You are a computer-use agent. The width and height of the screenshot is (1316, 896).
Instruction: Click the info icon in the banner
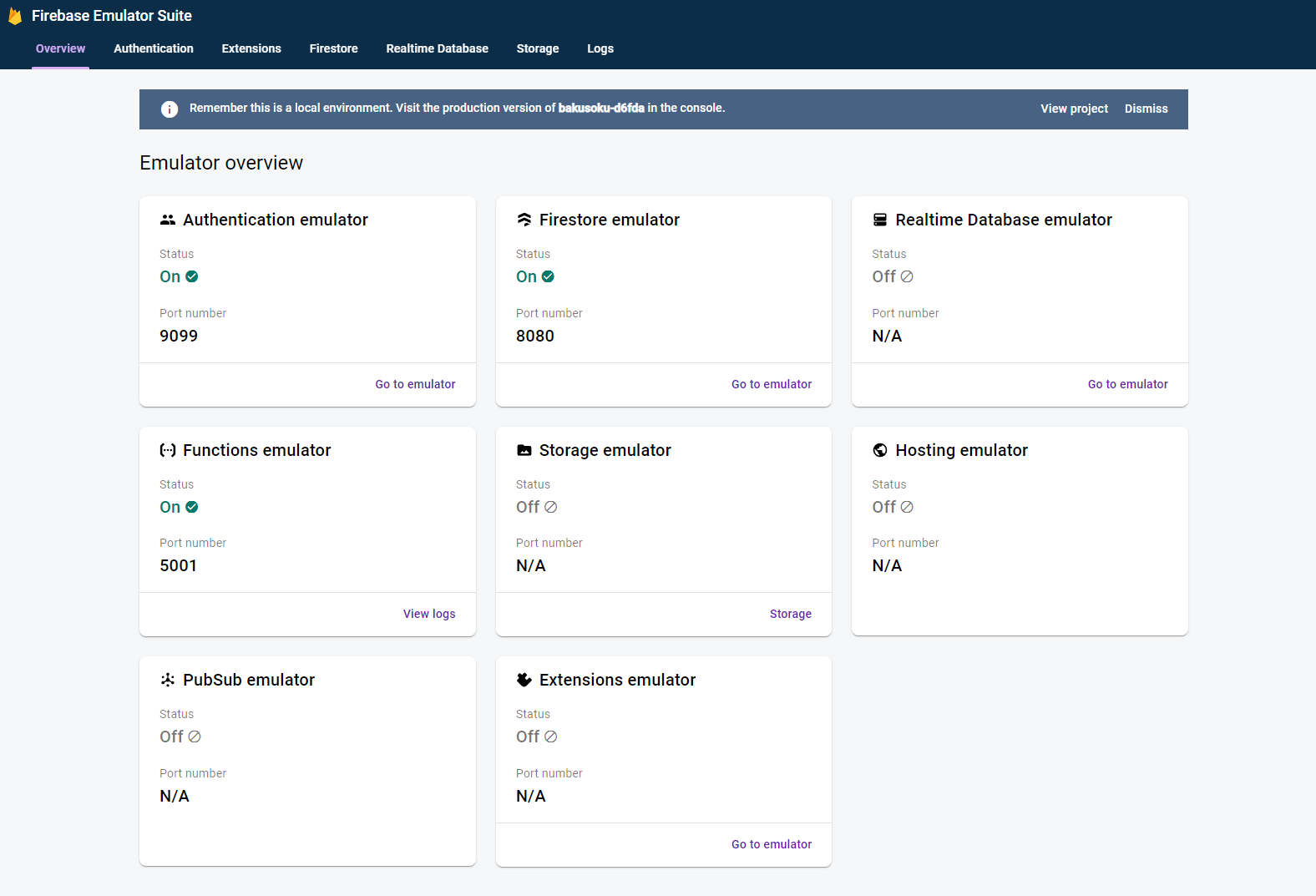(x=170, y=109)
